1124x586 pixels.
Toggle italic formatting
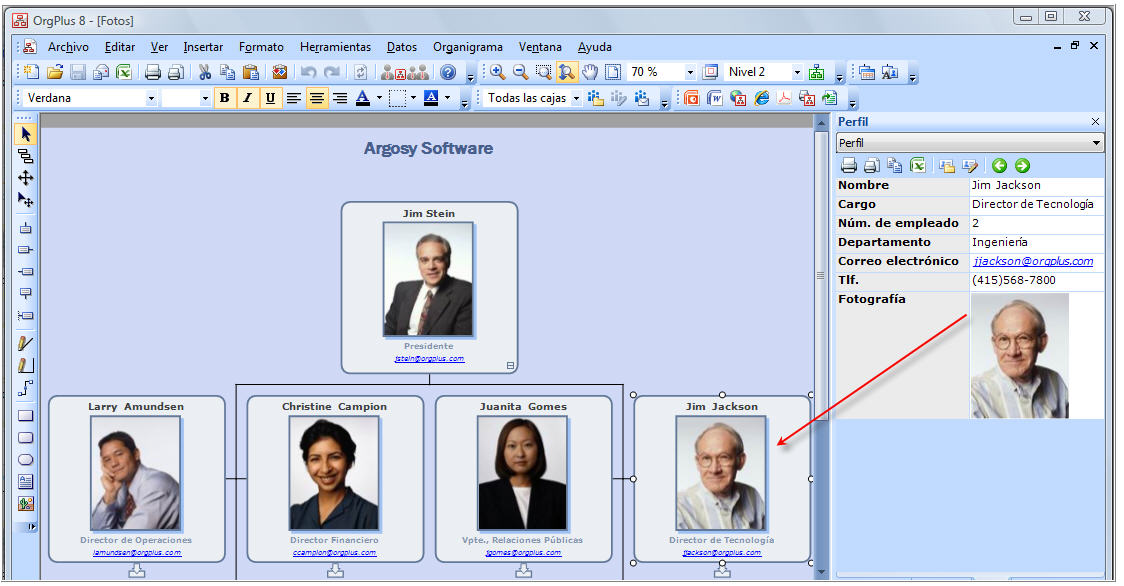tap(247, 98)
